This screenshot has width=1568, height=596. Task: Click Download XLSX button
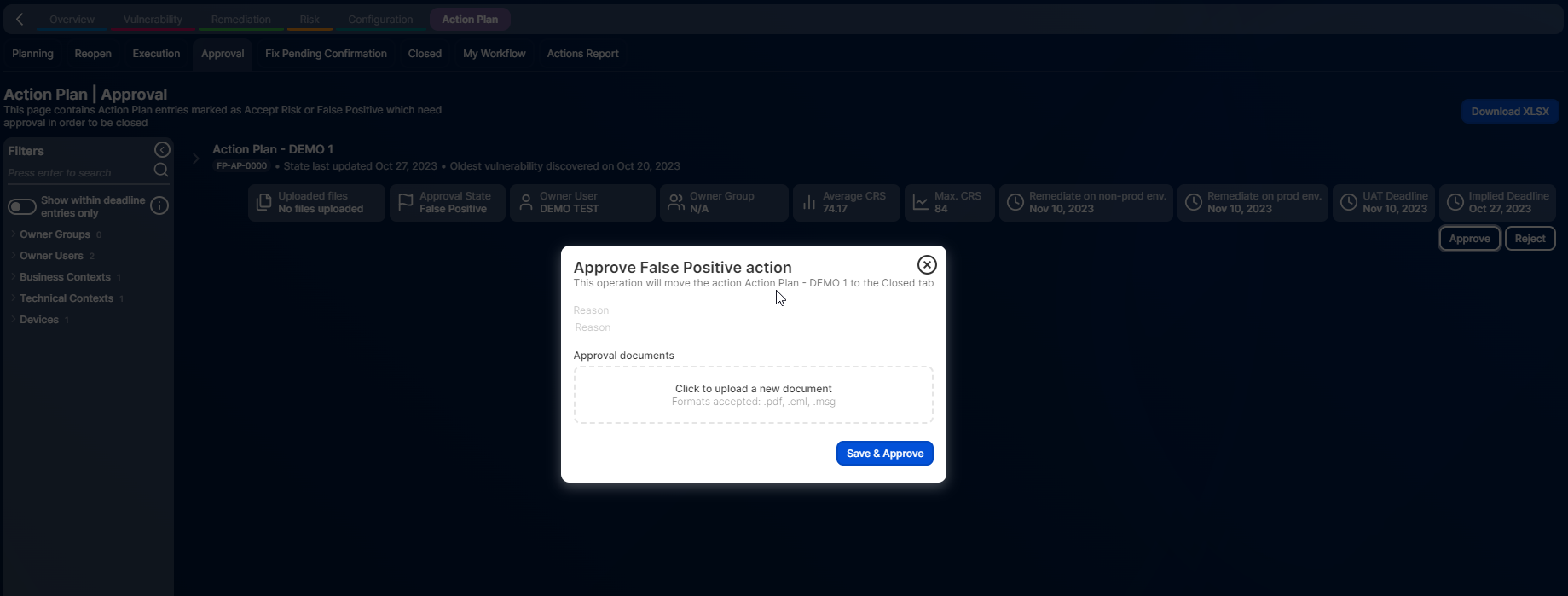[1510, 112]
